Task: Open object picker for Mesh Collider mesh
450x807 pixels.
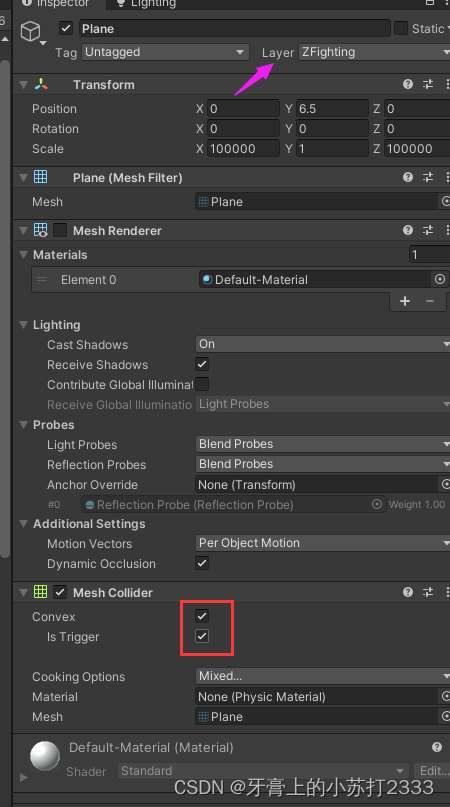Action: 445,716
